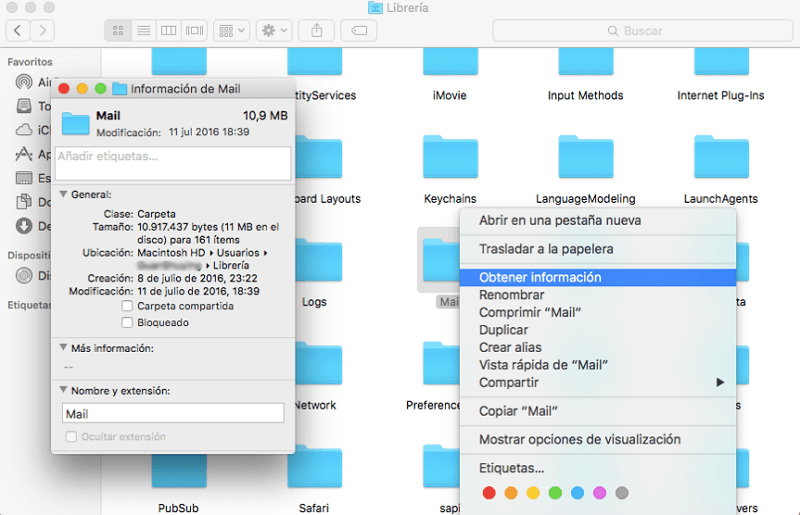This screenshot has height=515, width=800.
Task: Switch to Cover Flow view in toolbar
Action: click(194, 31)
